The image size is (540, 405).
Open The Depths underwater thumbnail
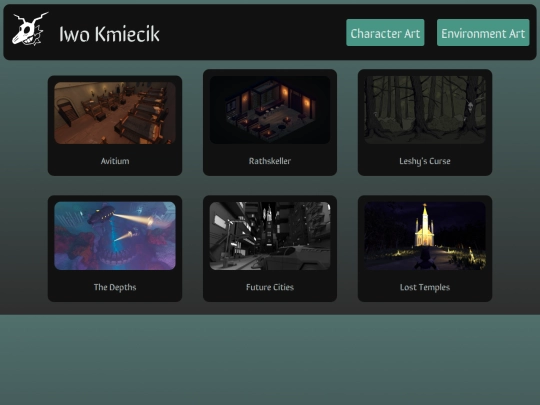point(115,236)
